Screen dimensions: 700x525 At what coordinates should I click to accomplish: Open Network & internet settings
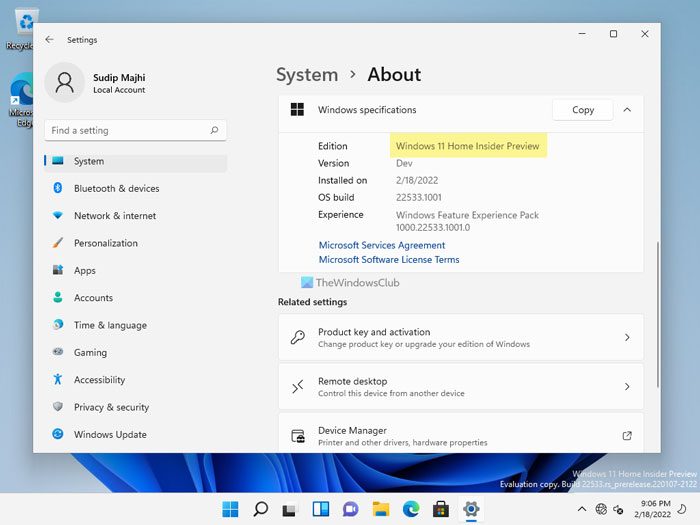[114, 216]
